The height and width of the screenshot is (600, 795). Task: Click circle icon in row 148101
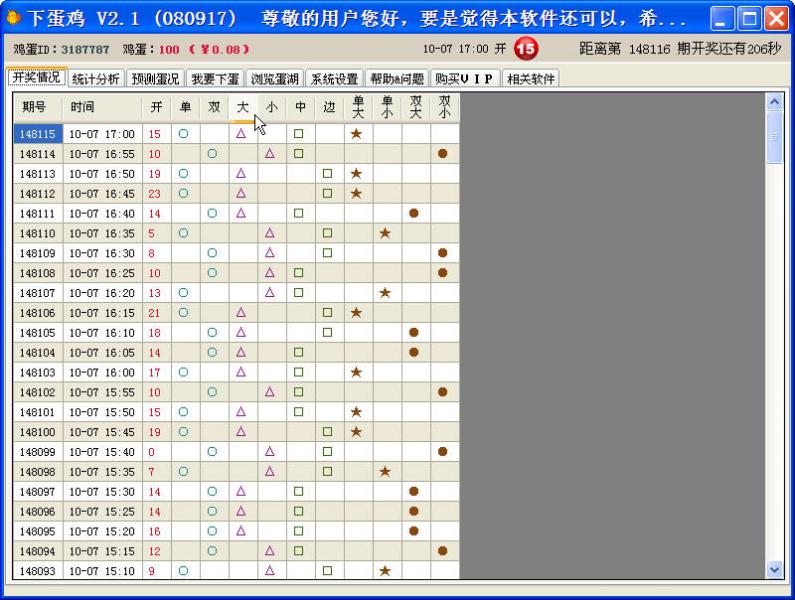[184, 412]
